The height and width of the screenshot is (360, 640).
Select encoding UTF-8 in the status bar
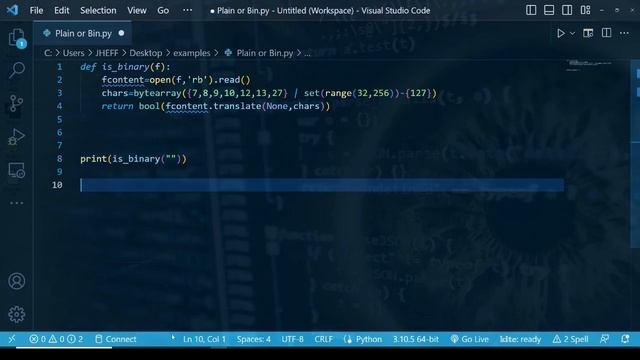coord(292,339)
